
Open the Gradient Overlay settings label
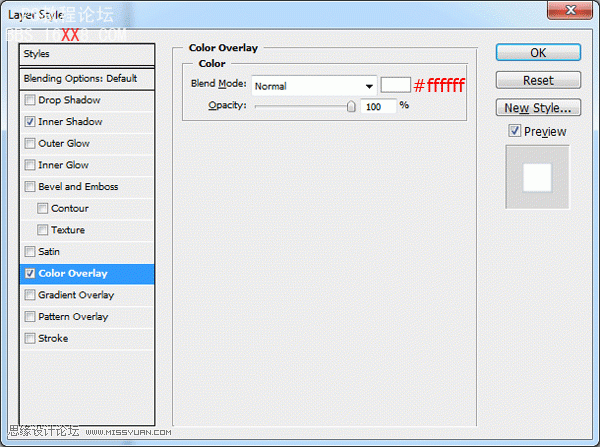(x=76, y=295)
